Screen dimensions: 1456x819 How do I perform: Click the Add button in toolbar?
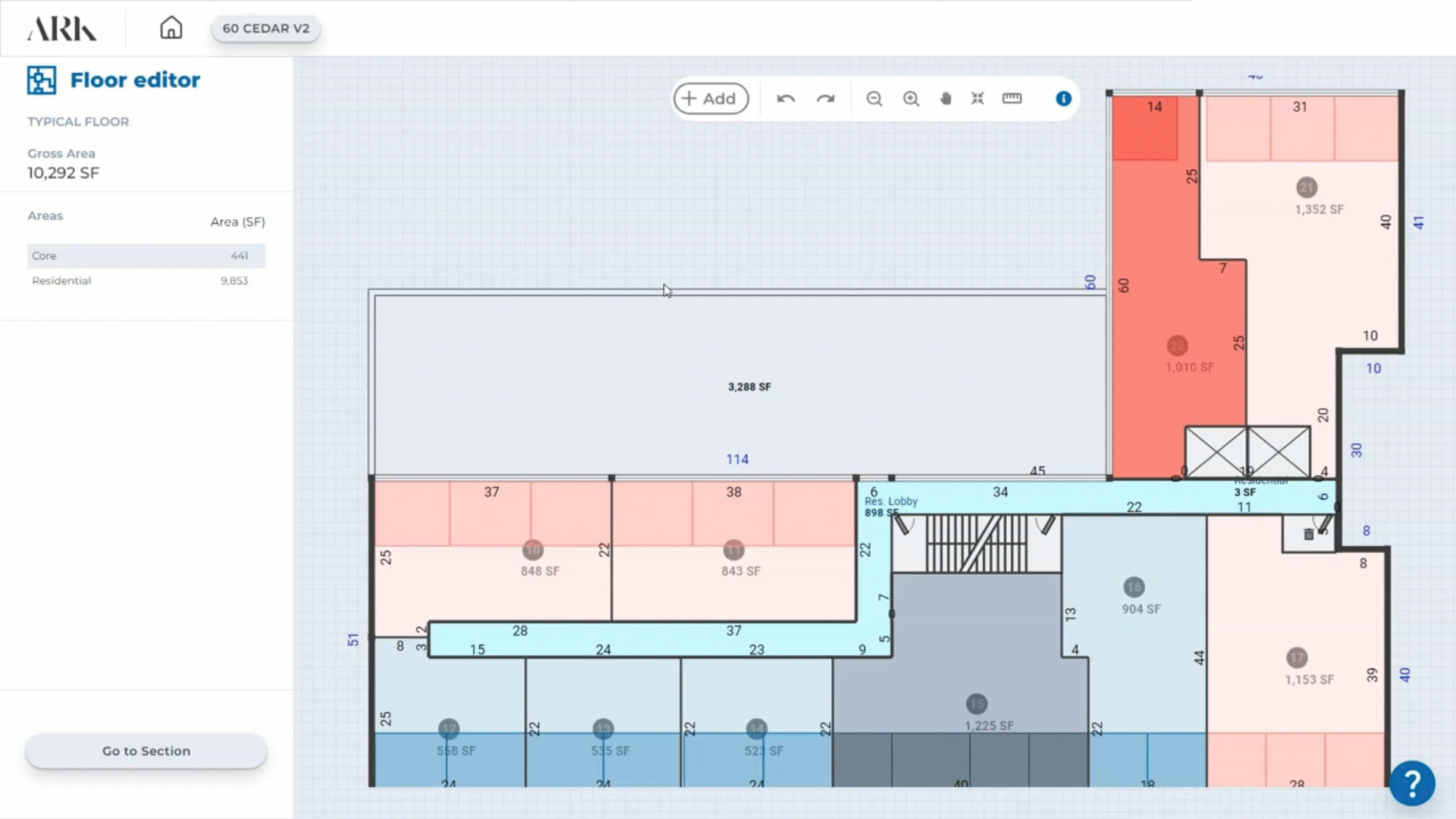711,99
